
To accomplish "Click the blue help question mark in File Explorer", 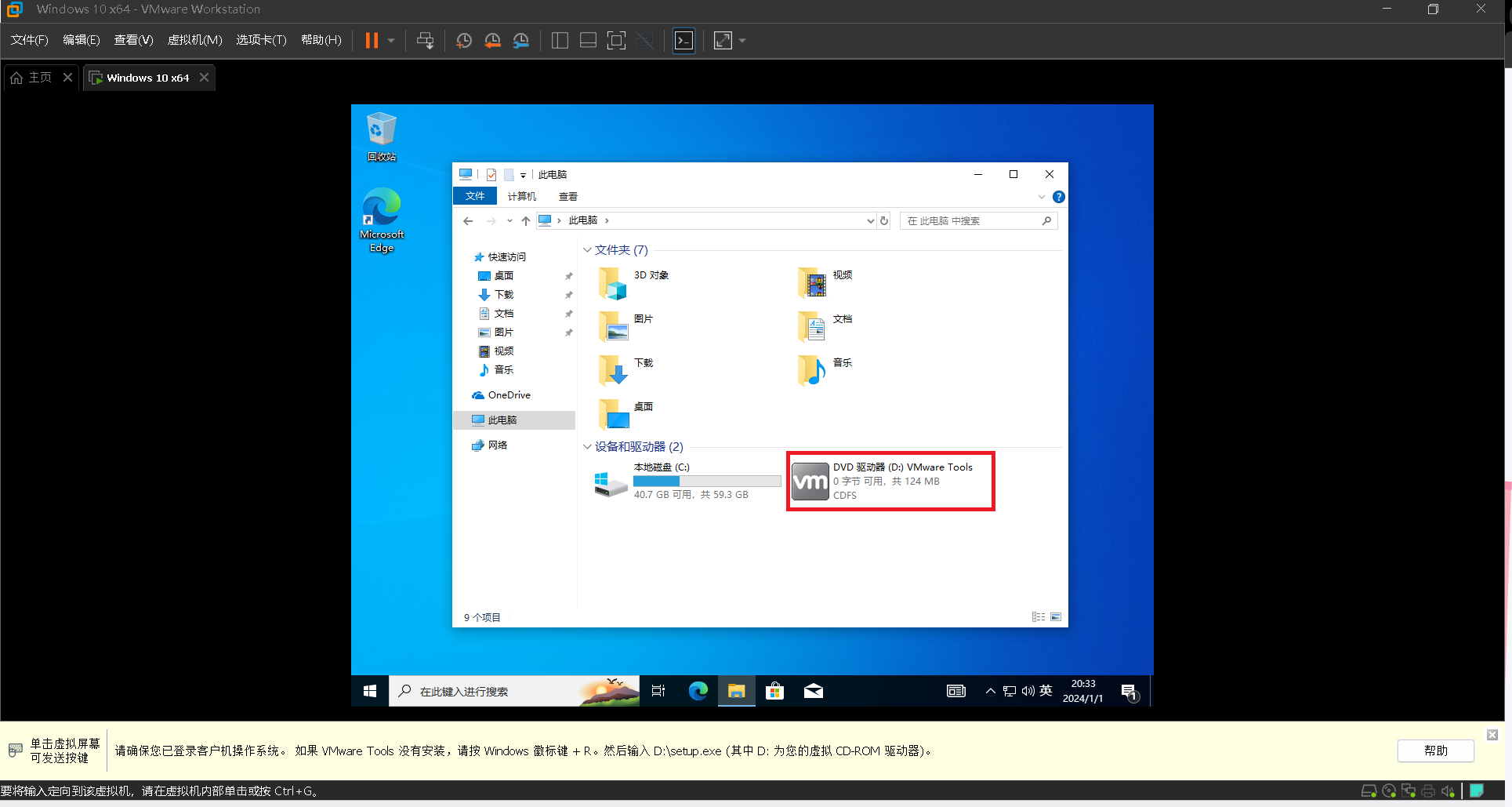I will (x=1058, y=197).
